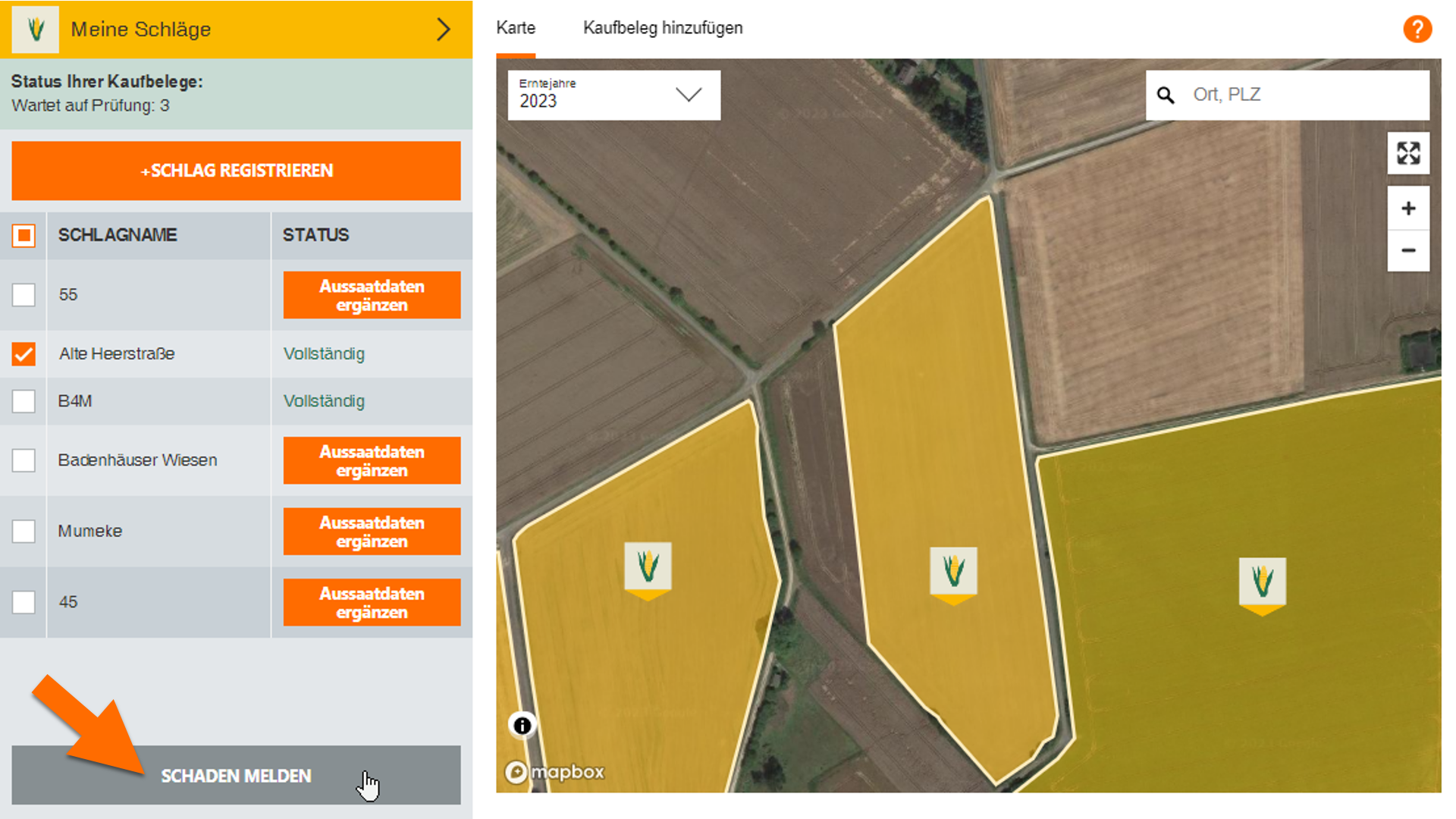1456x819 pixels.
Task: Click Aussaatdaten ergänzen for field 55
Action: pos(372,295)
